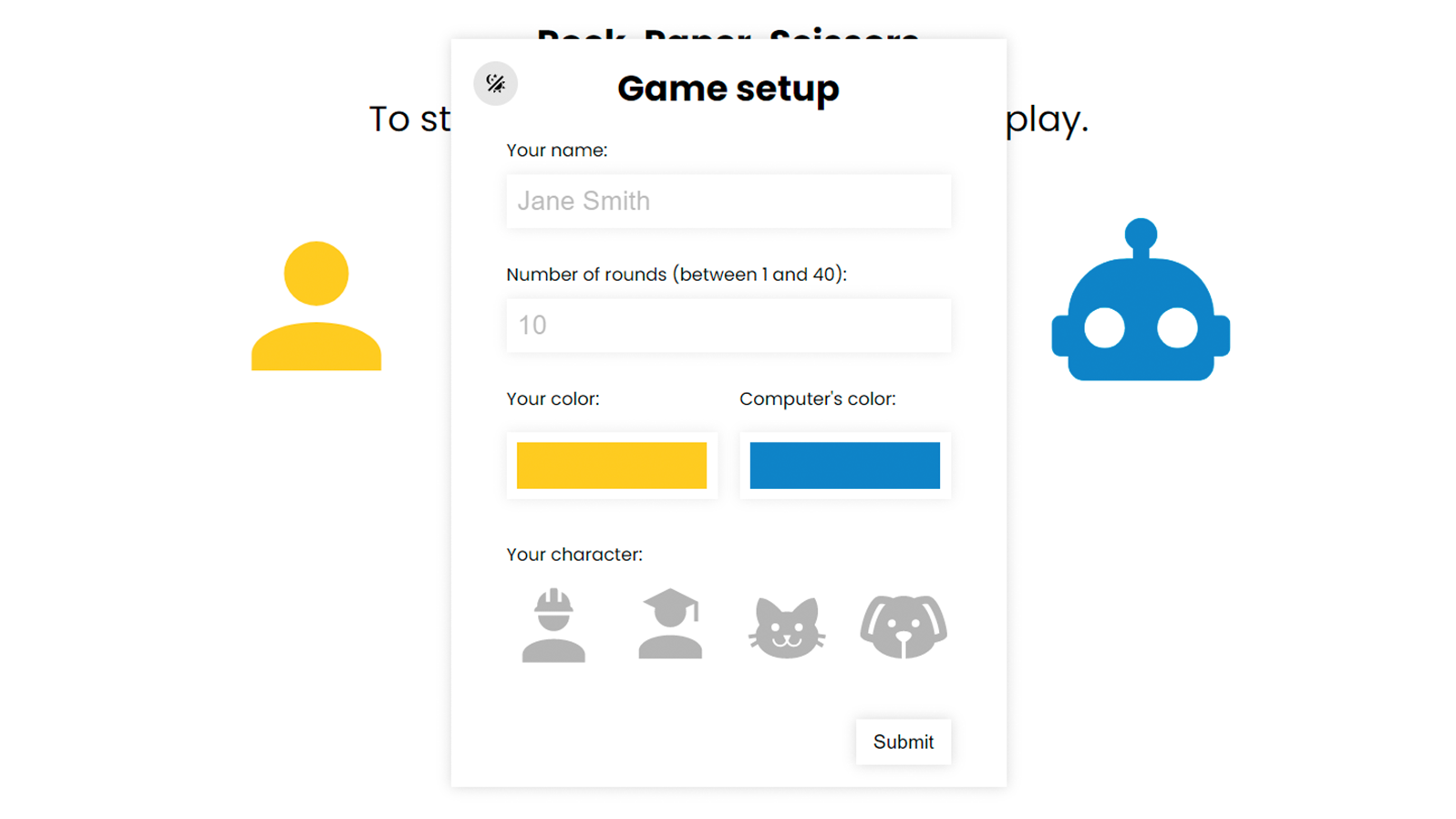The width and height of the screenshot is (1456, 819).
Task: Click the 'Number of rounds' label
Action: click(x=676, y=275)
